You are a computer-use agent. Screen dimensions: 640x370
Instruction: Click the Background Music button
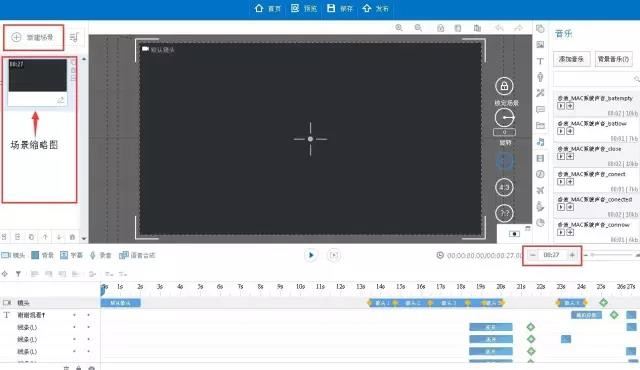(x=613, y=59)
